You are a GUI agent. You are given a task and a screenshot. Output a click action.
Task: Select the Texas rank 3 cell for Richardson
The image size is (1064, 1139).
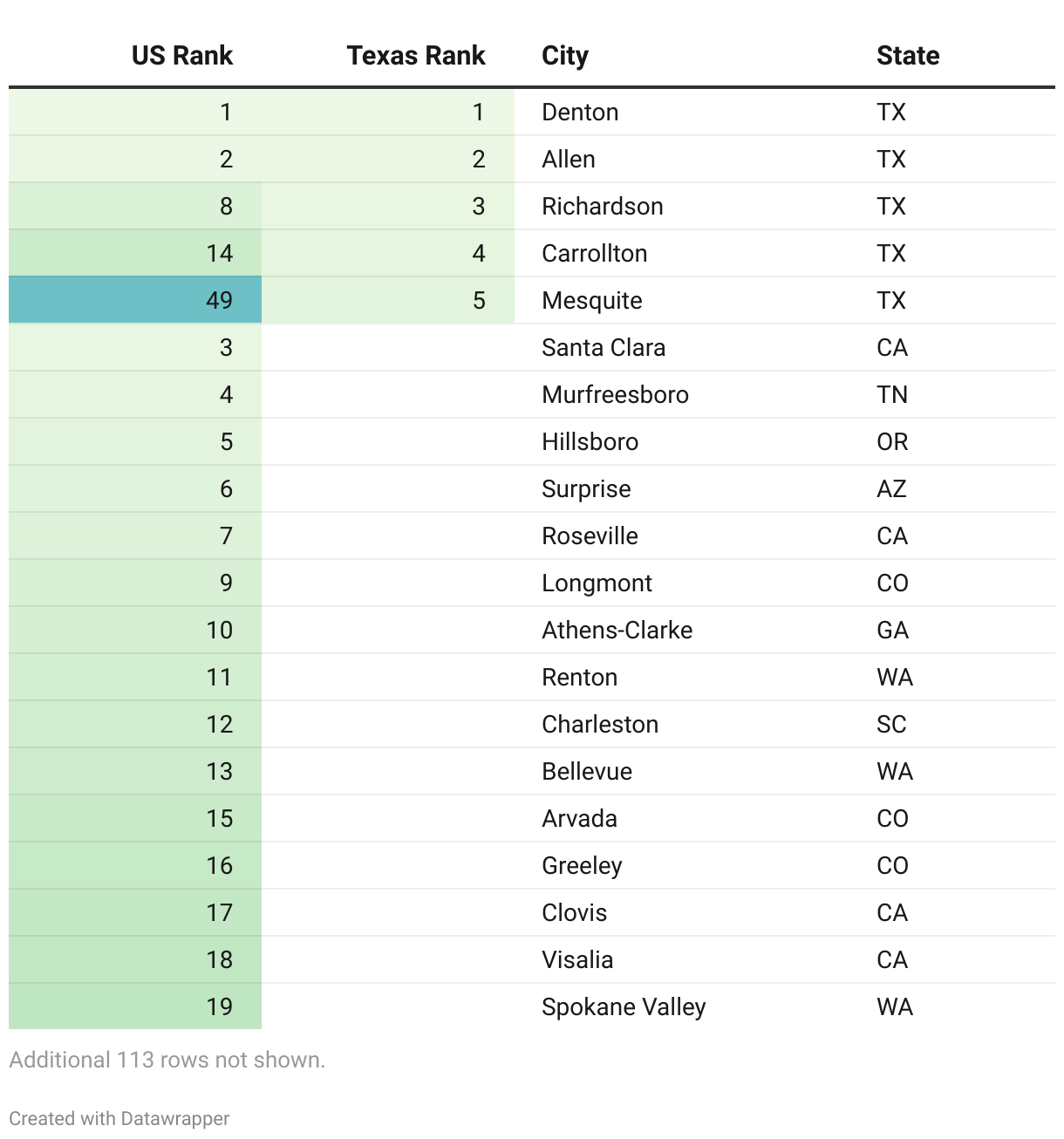388,207
